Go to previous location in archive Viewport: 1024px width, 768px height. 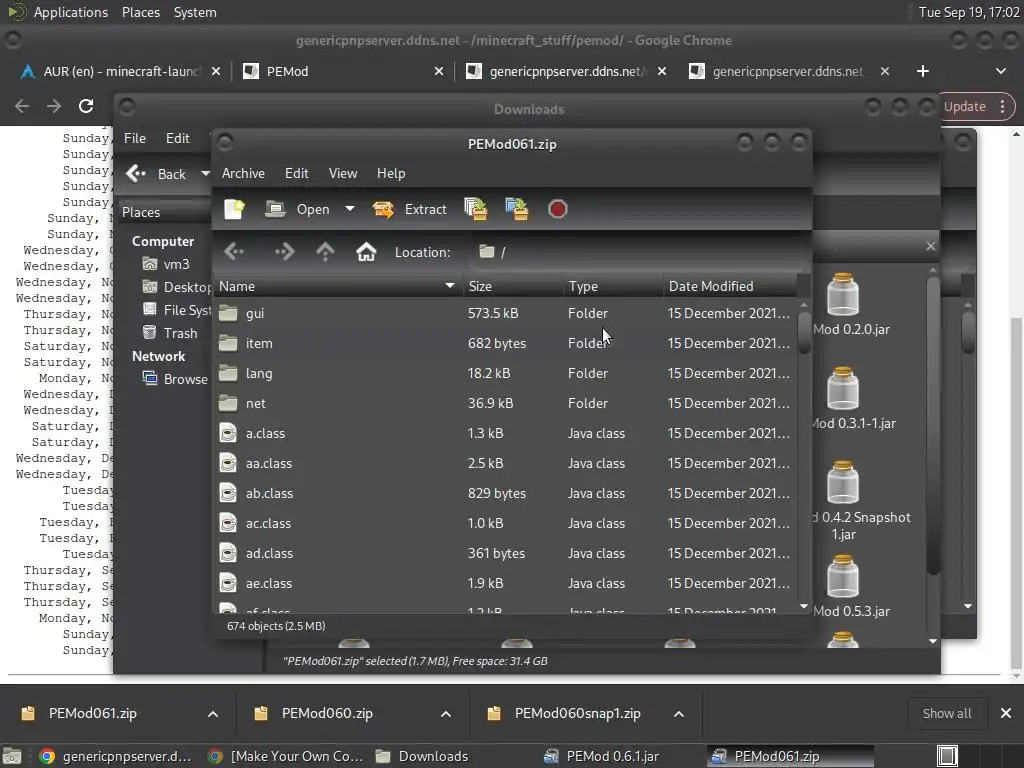coord(234,251)
